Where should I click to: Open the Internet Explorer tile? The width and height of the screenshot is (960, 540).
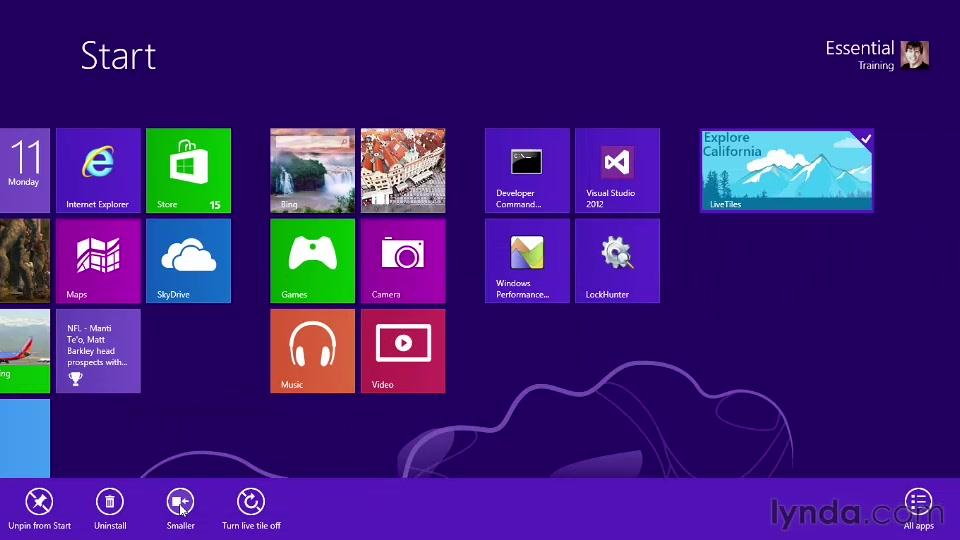click(x=98, y=170)
